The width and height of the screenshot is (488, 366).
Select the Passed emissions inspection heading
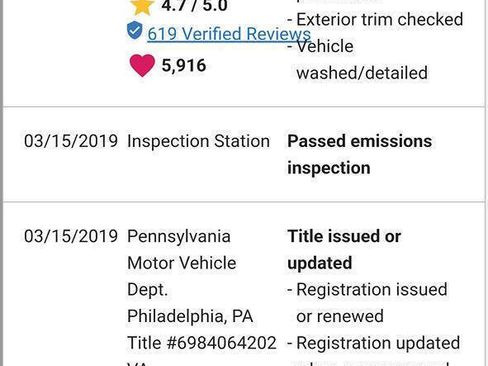(x=360, y=154)
